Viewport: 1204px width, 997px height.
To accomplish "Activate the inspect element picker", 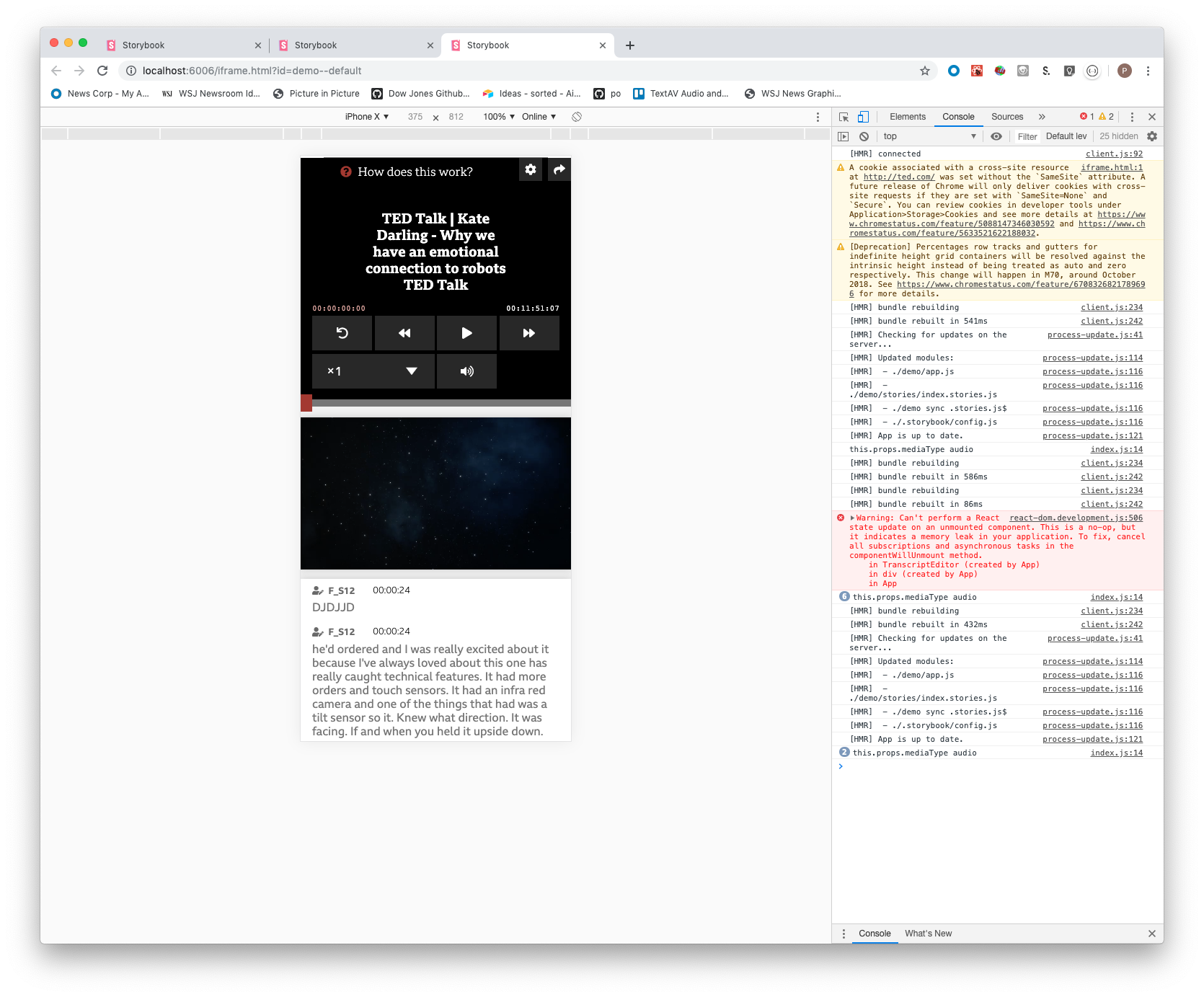I will tap(844, 117).
